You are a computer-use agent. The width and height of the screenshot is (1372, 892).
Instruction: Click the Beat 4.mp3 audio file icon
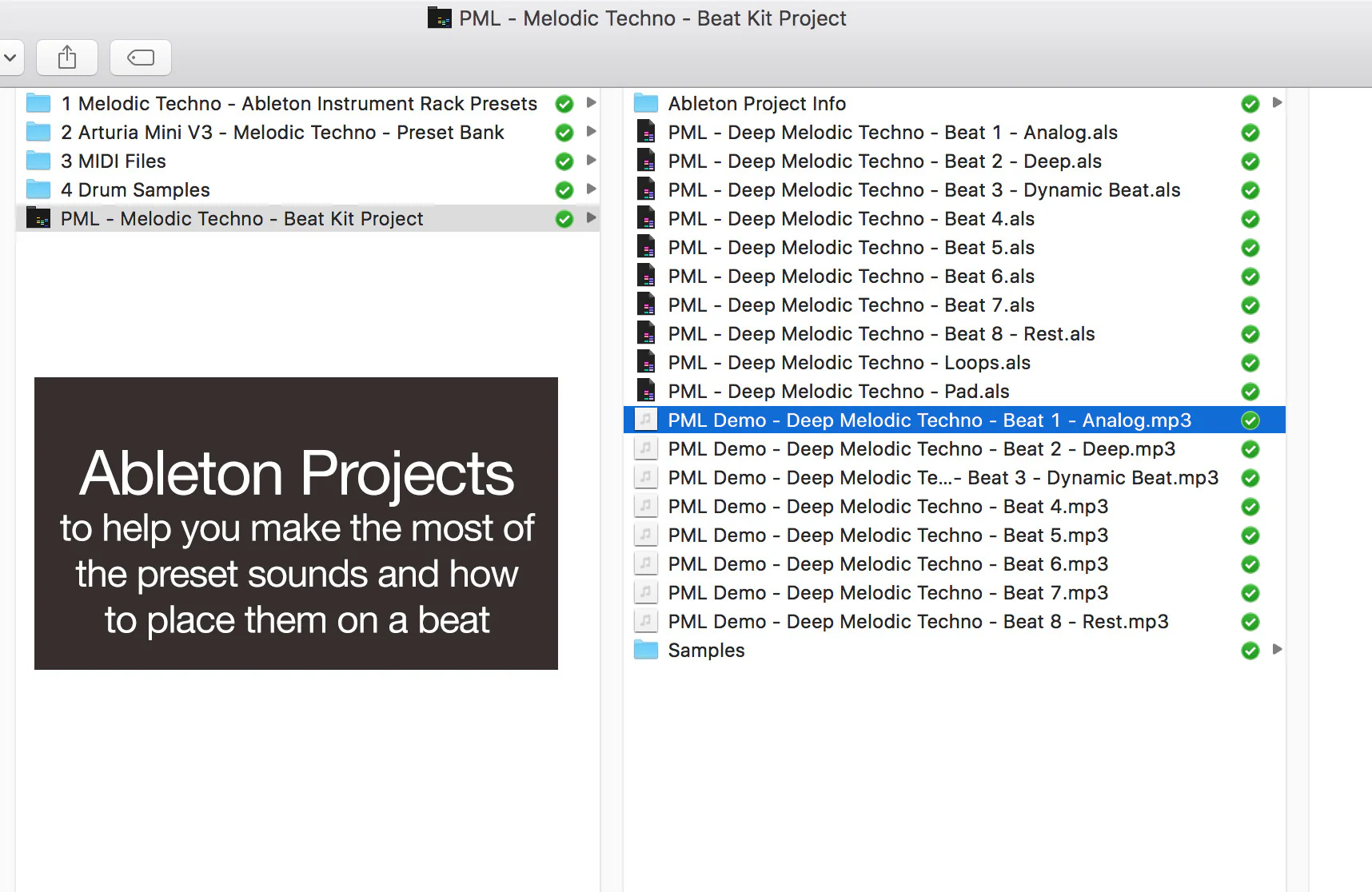[x=645, y=506]
